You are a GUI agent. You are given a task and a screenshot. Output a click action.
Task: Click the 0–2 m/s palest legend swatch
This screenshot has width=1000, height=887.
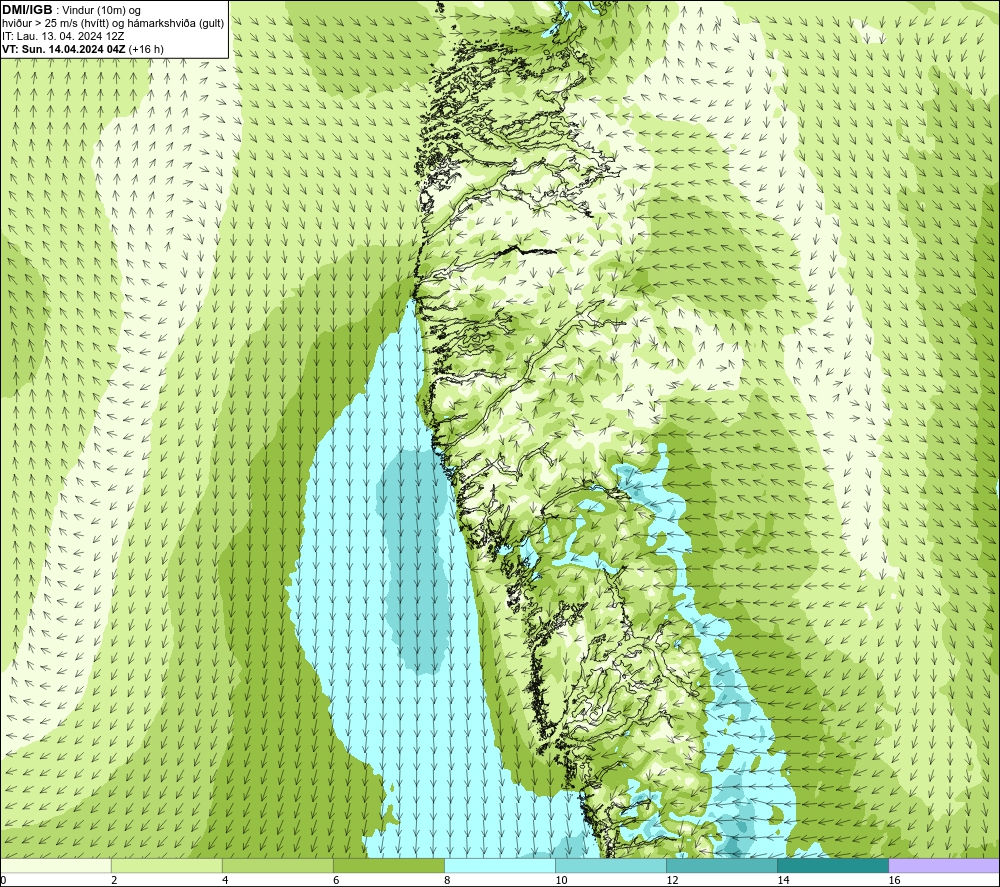click(56, 865)
